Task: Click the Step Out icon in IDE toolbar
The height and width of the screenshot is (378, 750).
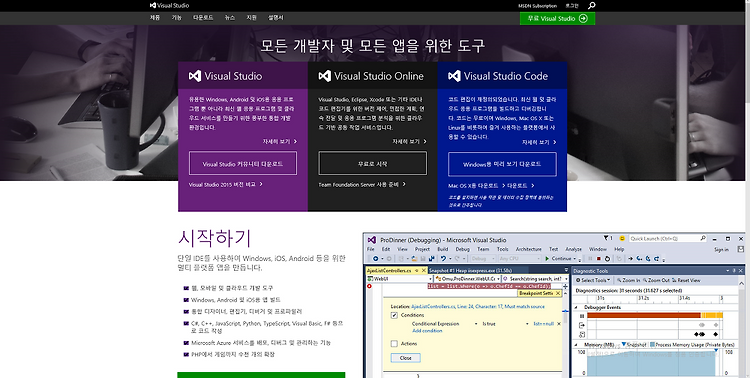Action: pyautogui.click(x=656, y=258)
